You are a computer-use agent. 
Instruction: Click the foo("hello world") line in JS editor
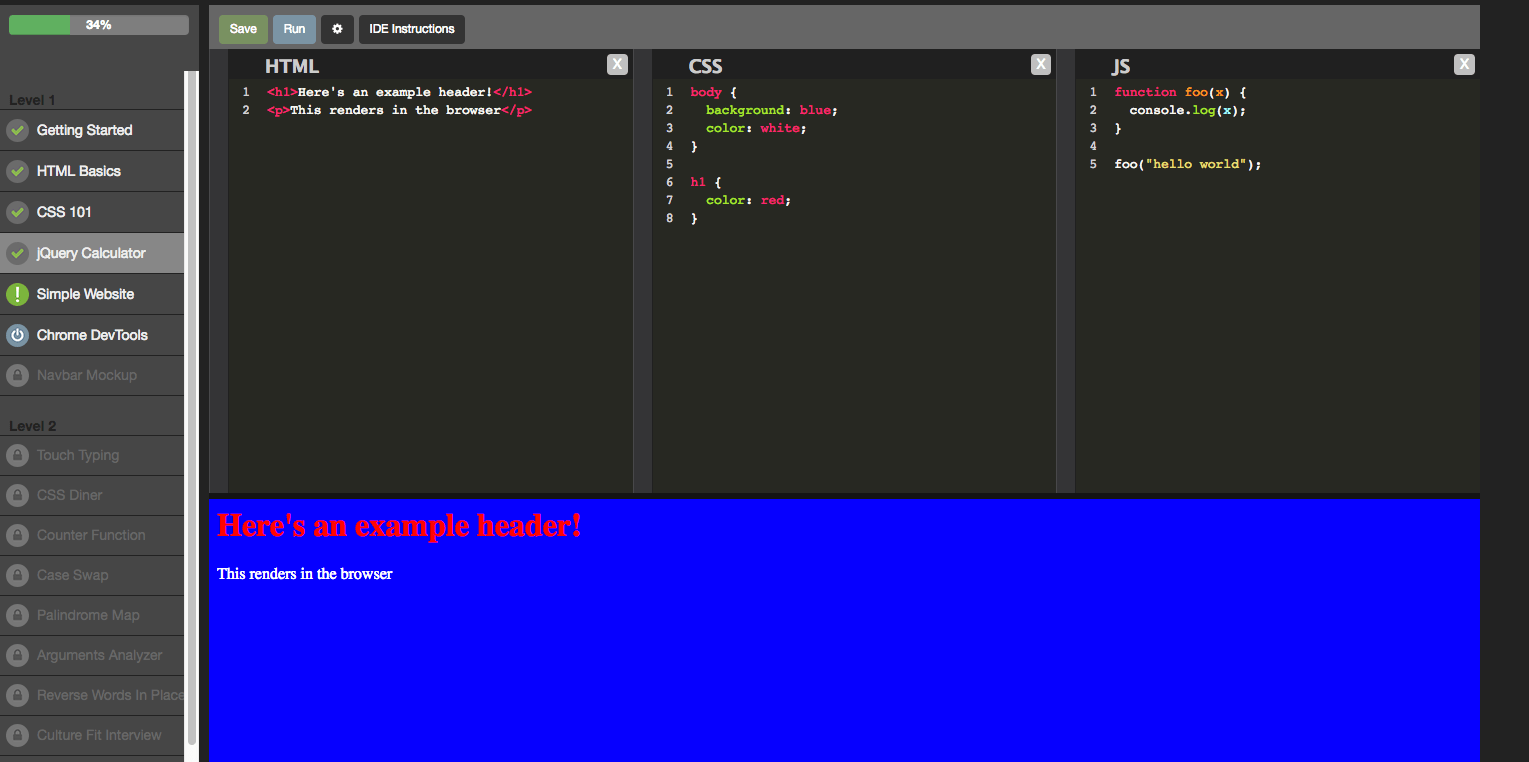tap(1188, 164)
